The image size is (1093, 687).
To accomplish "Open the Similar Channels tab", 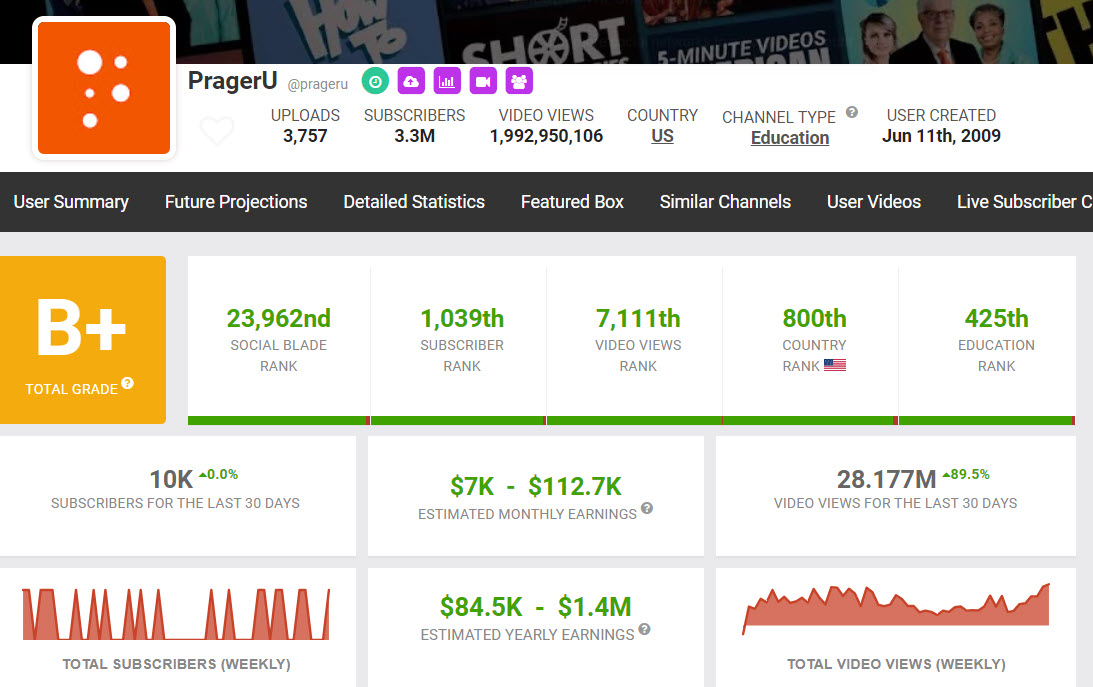I will 725,202.
